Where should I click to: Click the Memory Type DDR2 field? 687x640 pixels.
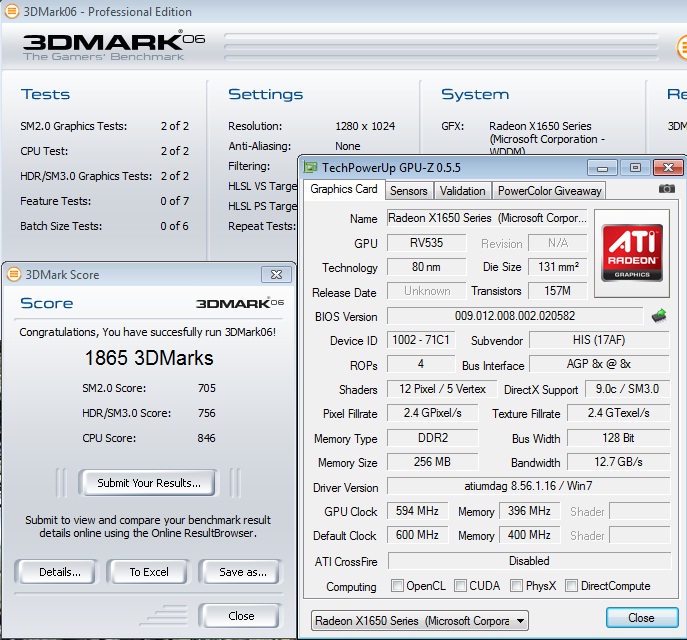coord(433,438)
